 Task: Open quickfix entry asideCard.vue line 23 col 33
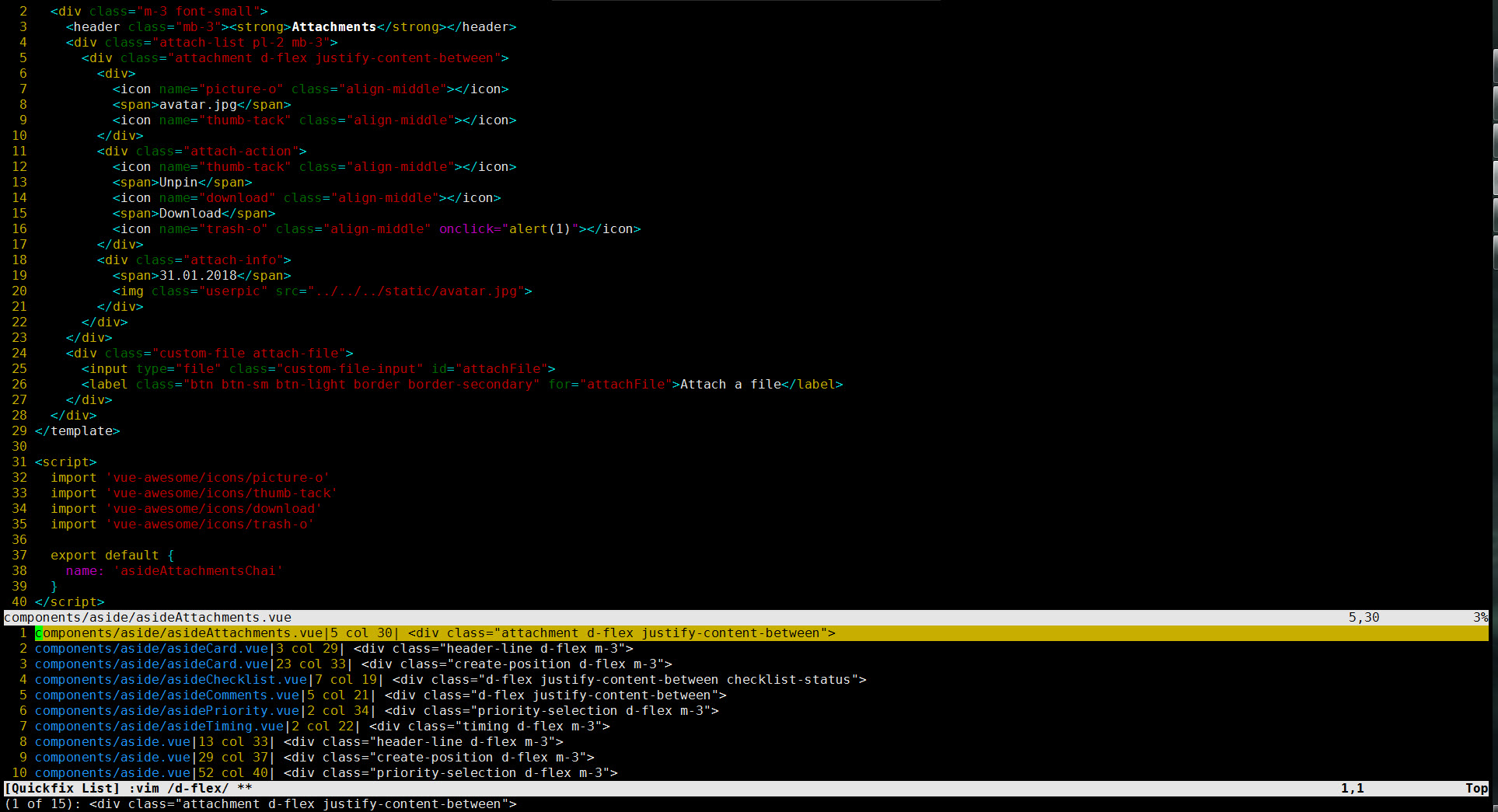click(x=354, y=664)
